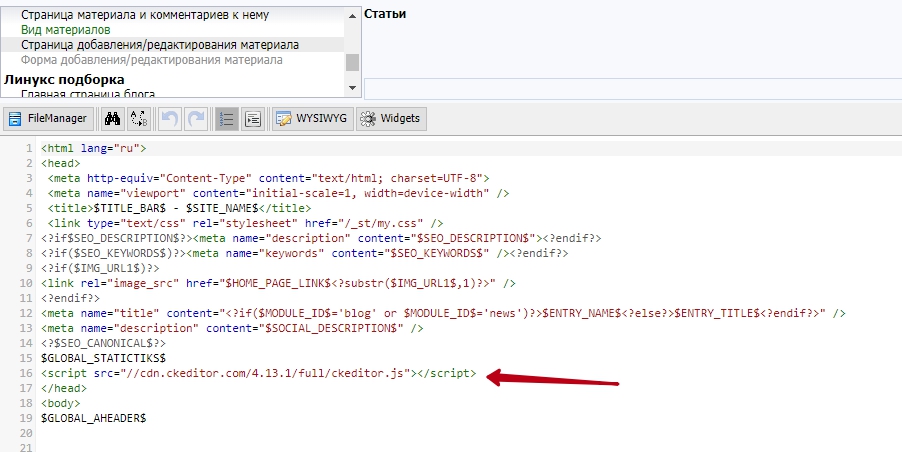Screen dimensions: 902x452
Task: Click the undo arrow icon
Action: point(170,119)
